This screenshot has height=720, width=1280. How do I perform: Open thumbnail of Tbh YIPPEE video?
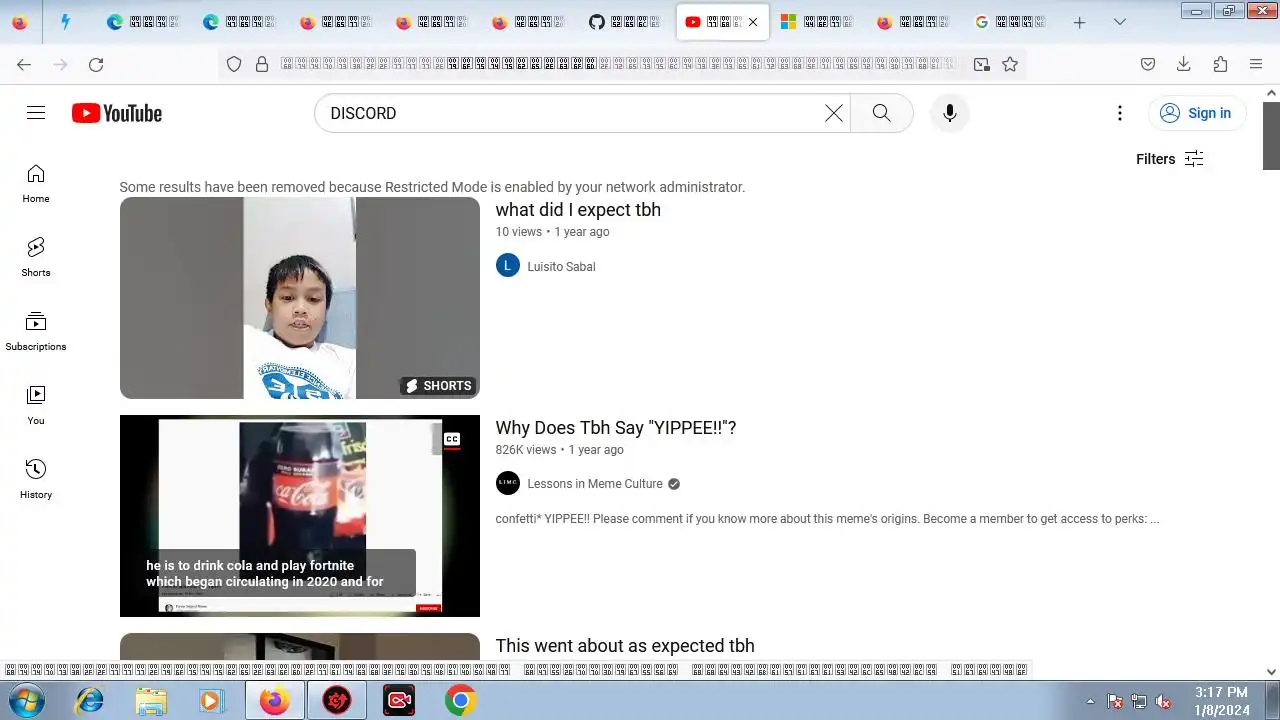(x=300, y=516)
